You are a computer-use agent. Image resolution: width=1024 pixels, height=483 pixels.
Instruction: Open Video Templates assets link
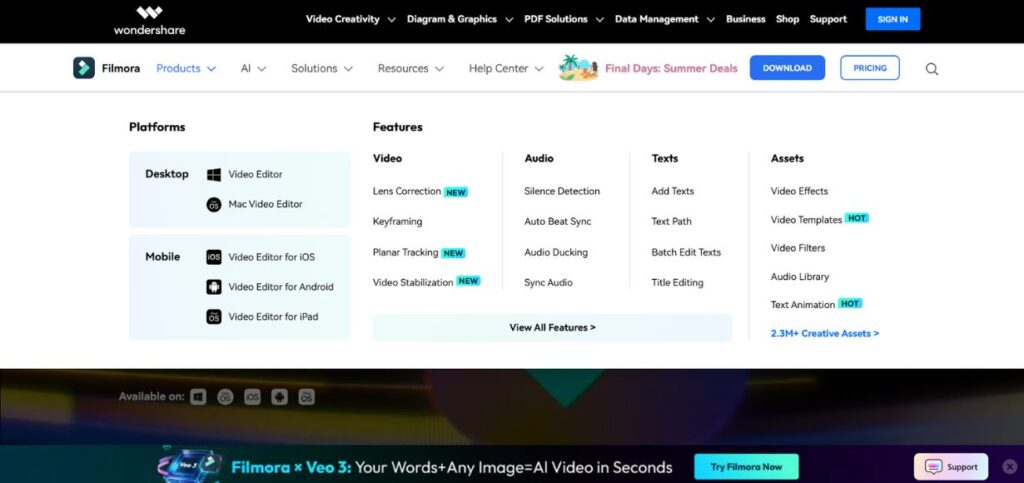pyautogui.click(x=807, y=220)
